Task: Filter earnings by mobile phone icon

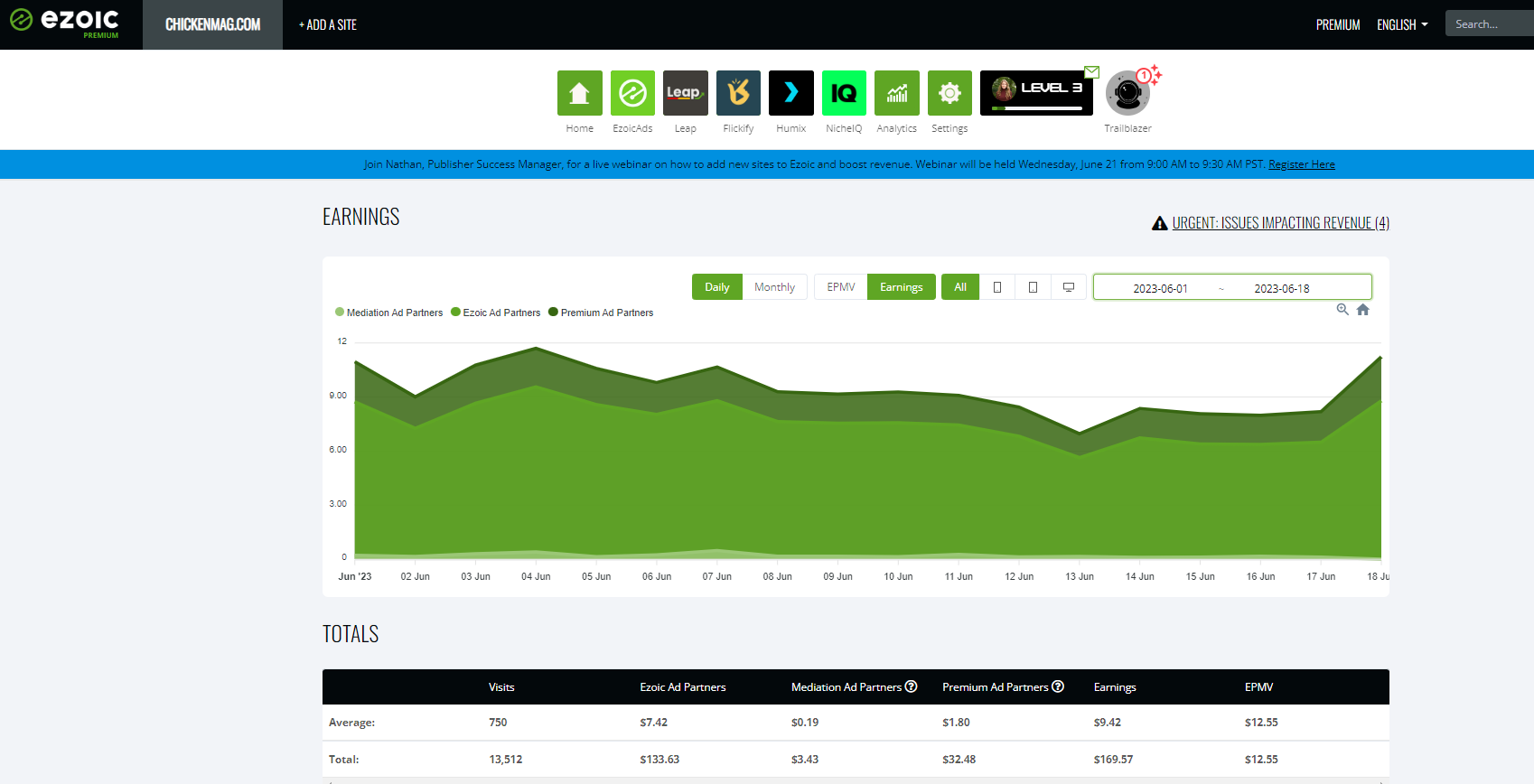Action: pos(997,287)
